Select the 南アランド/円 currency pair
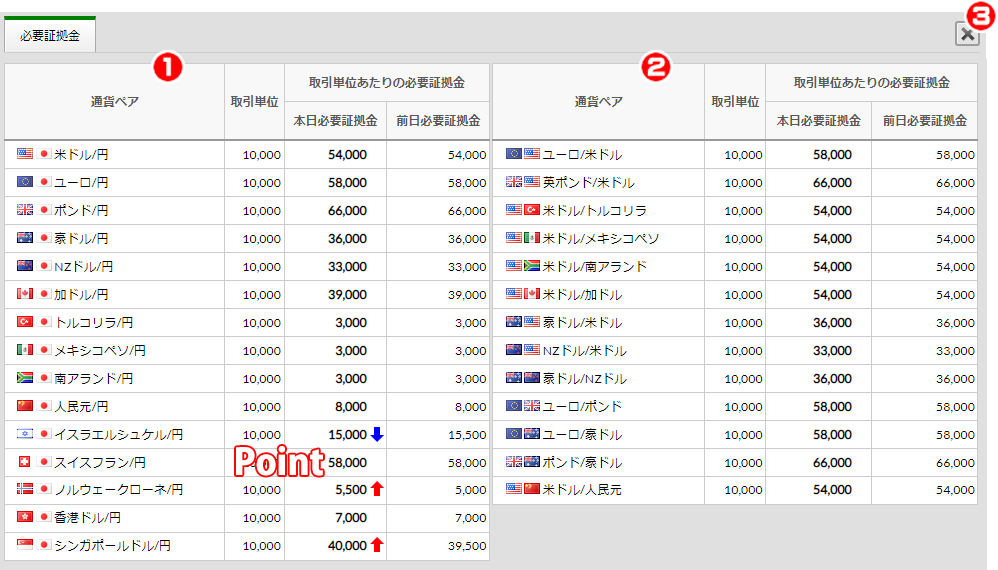Screen dimensions: 998x570 pyautogui.click(x=94, y=379)
